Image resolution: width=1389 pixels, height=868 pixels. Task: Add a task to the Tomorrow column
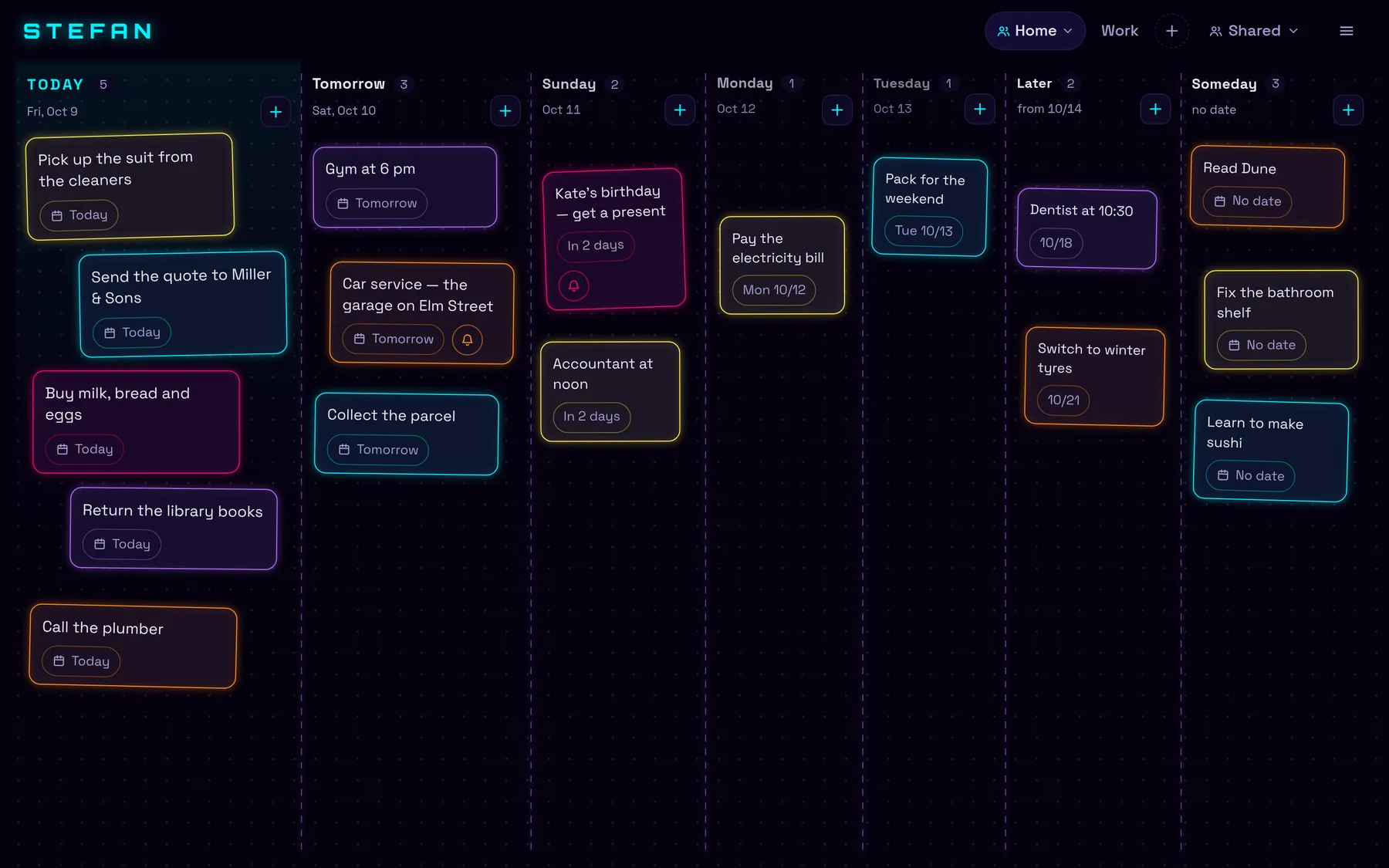click(x=505, y=111)
